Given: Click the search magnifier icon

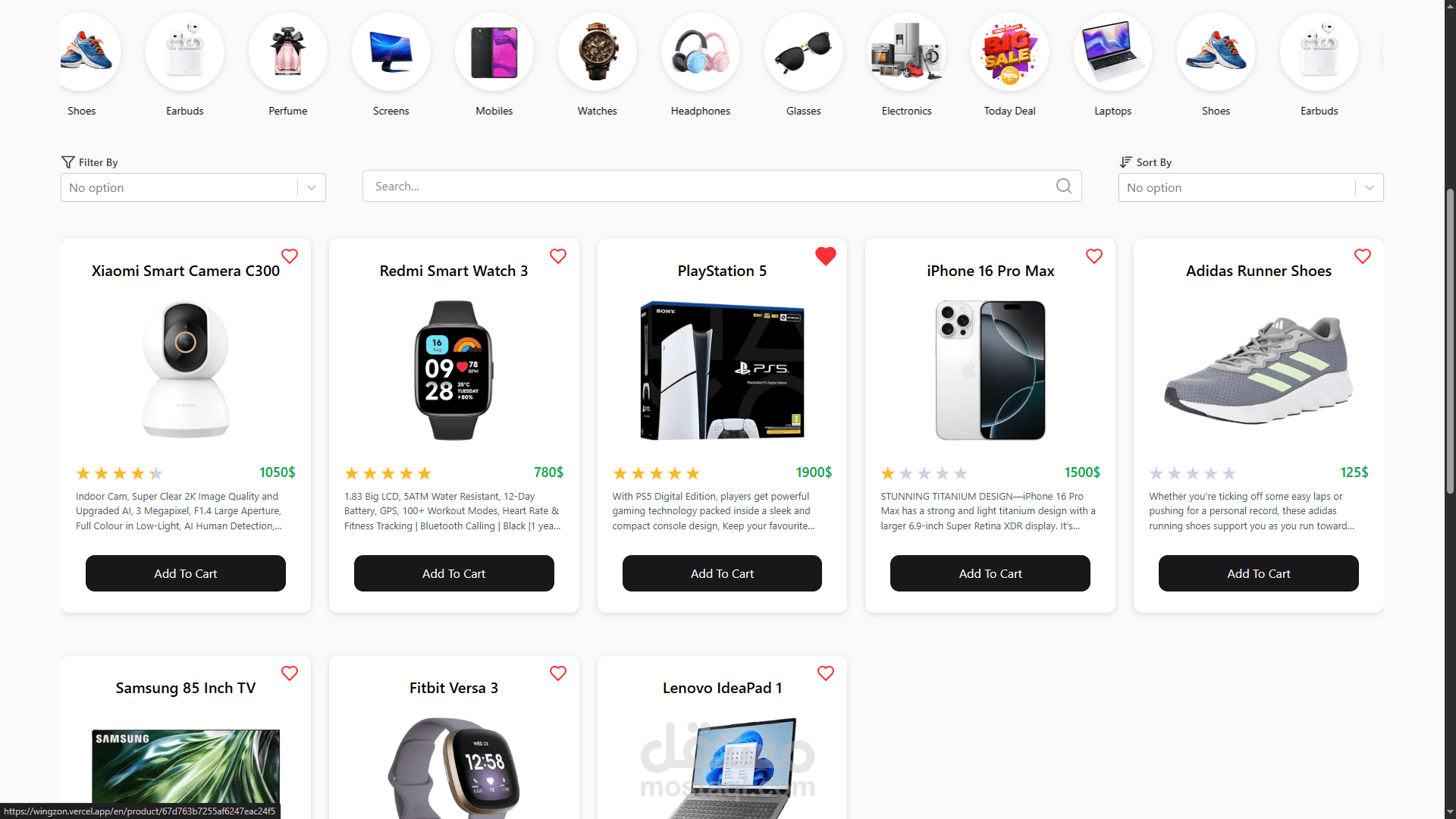Looking at the screenshot, I should tap(1063, 186).
